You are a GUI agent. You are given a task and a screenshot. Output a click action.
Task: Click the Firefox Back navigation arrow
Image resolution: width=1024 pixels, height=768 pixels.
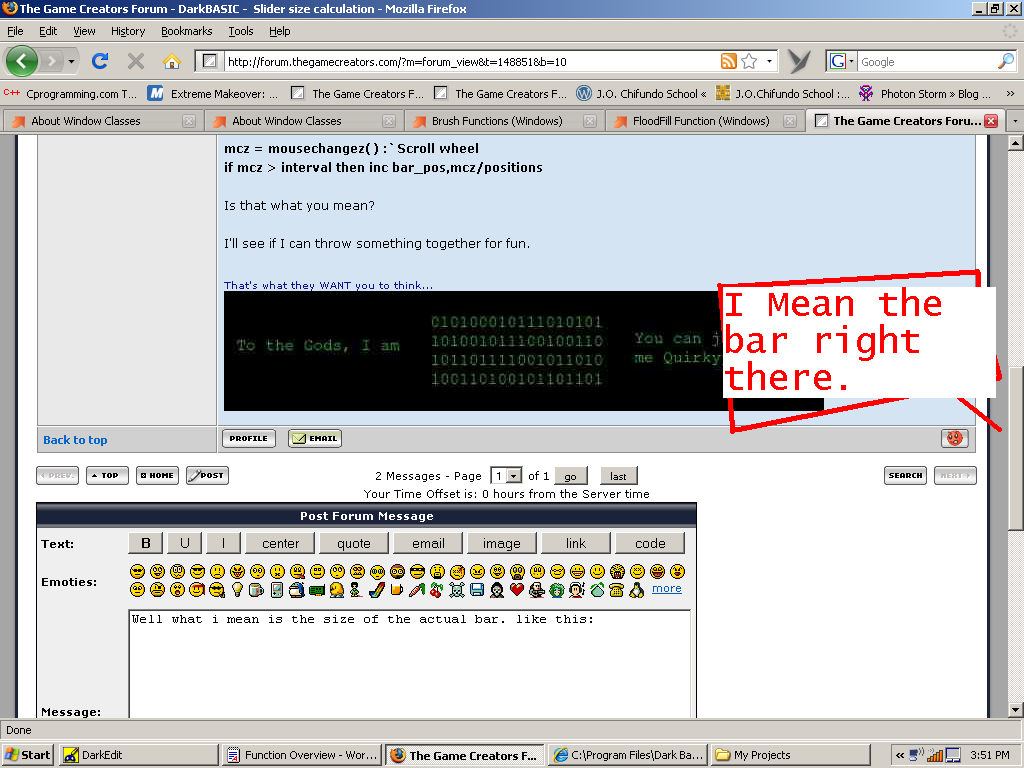tap(22, 61)
